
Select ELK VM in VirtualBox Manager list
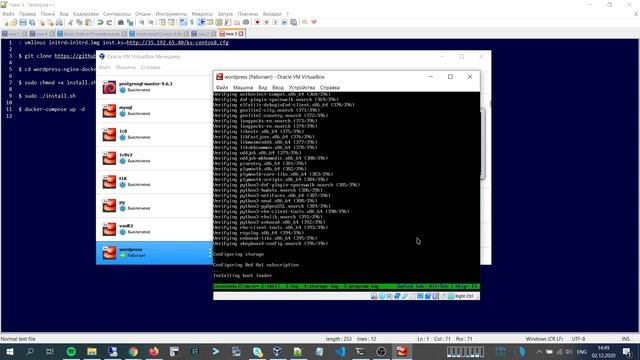(x=154, y=182)
